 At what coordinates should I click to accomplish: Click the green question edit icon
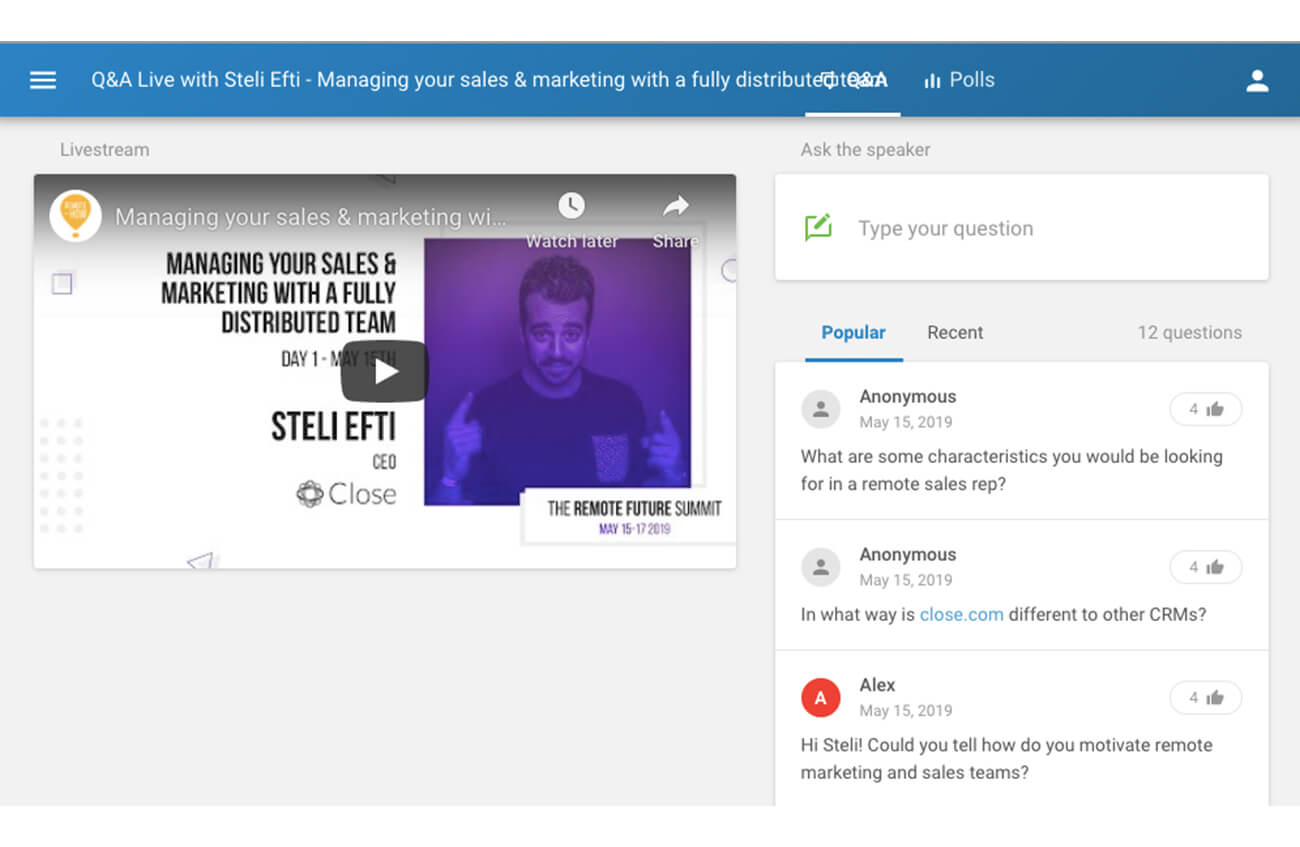818,228
